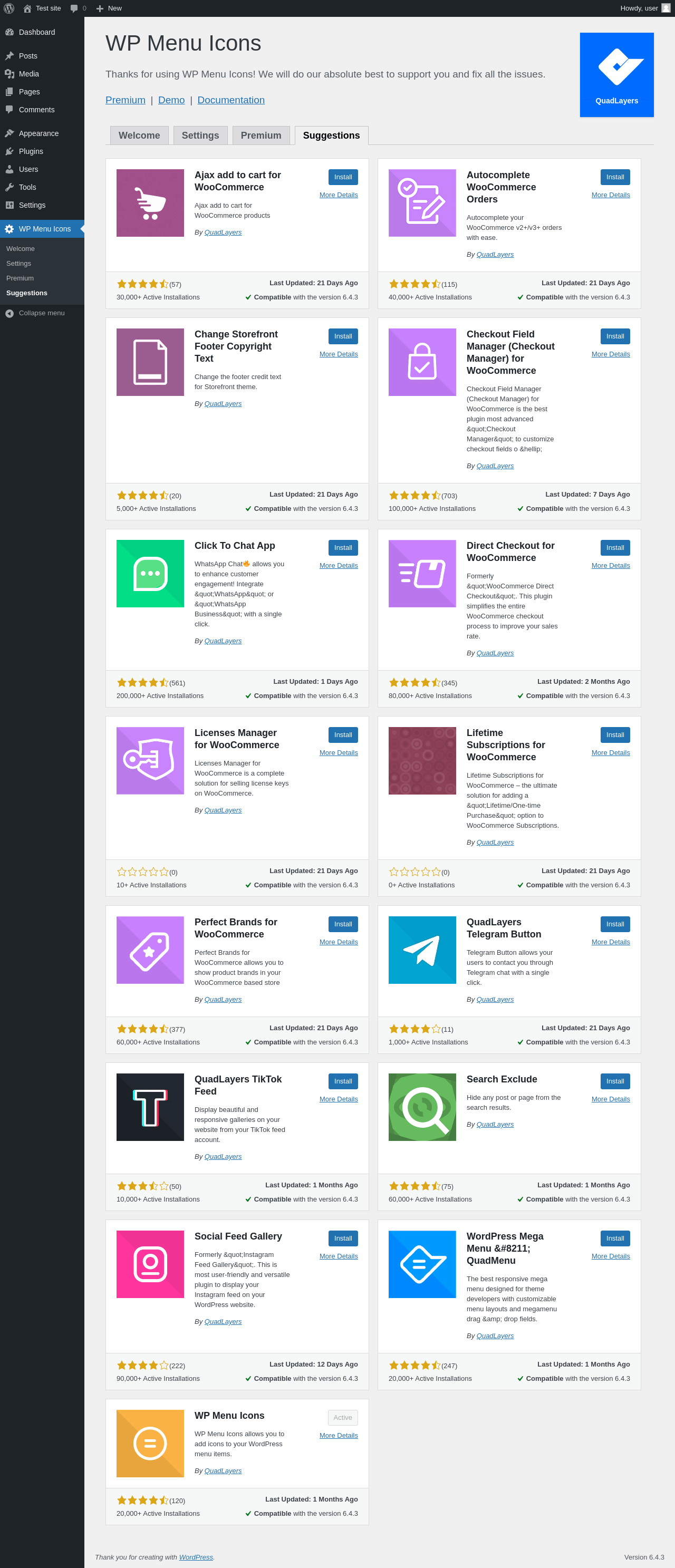Install Ajax add to cart for WooCommerce
675x1568 pixels.
click(x=343, y=177)
